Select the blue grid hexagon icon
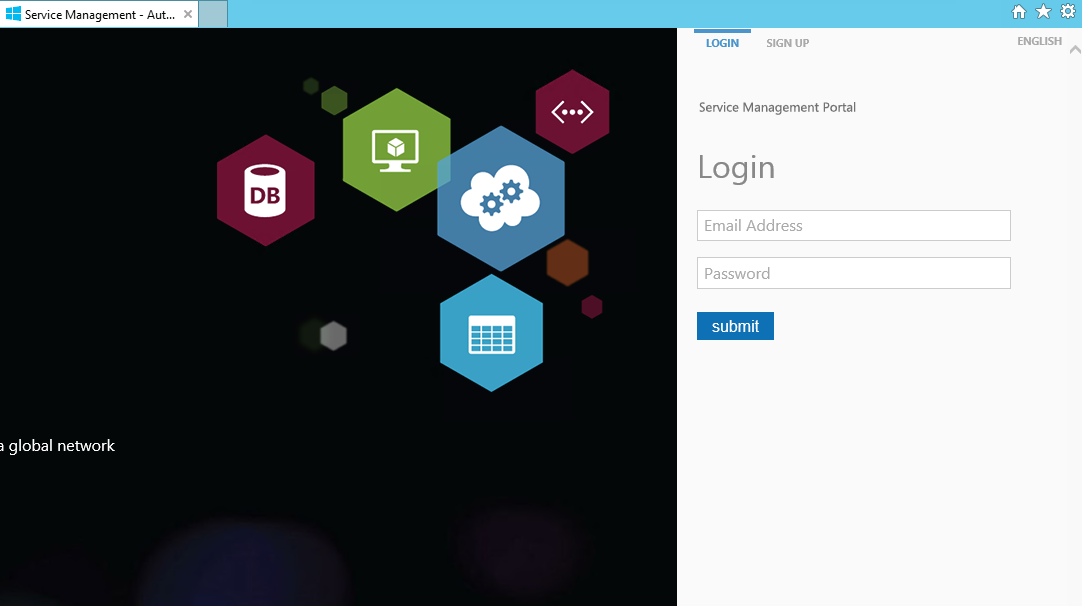This screenshot has height=606, width=1082. coord(491,333)
